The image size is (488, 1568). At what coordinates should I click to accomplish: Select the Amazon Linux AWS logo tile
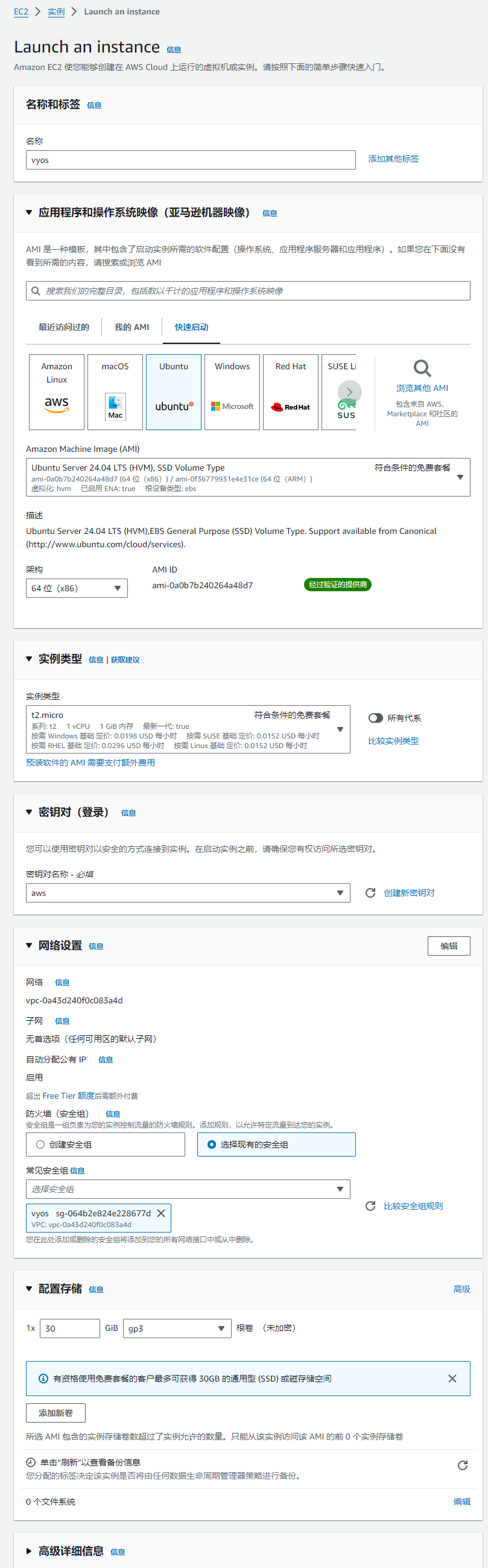[x=57, y=392]
